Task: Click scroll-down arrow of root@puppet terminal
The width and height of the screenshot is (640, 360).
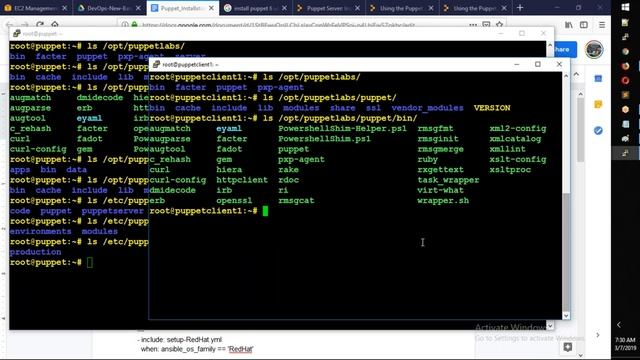Action: tap(550, 325)
